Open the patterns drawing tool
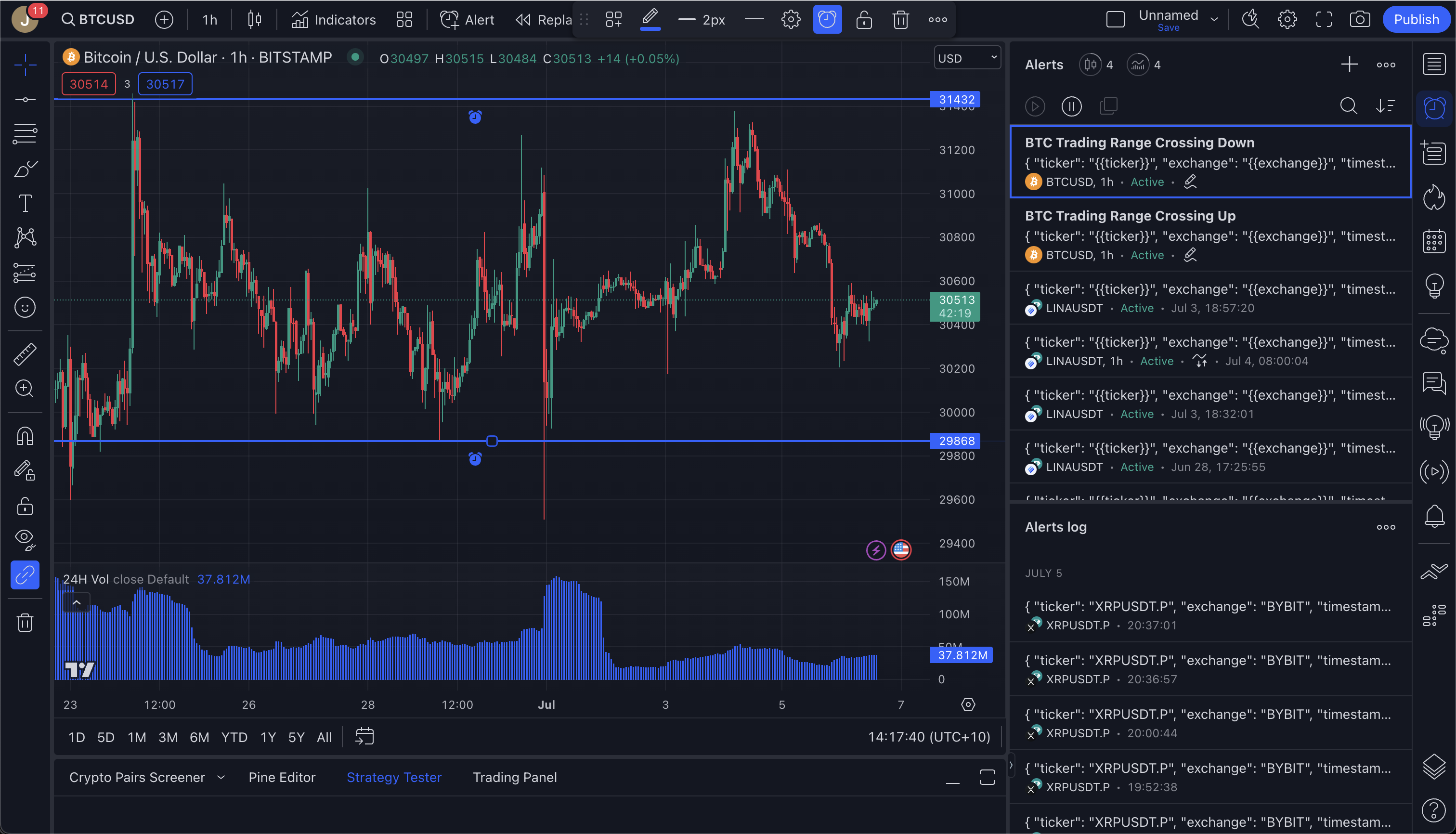This screenshot has width=1456, height=834. tap(25, 237)
